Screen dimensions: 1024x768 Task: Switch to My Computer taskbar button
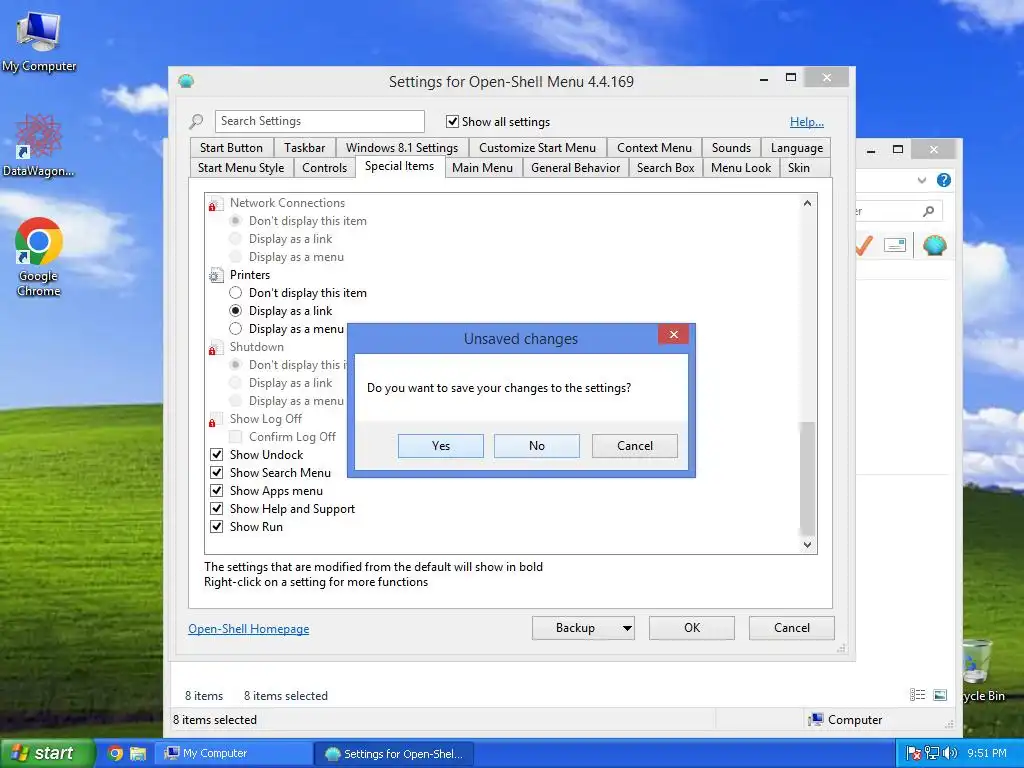pos(234,753)
